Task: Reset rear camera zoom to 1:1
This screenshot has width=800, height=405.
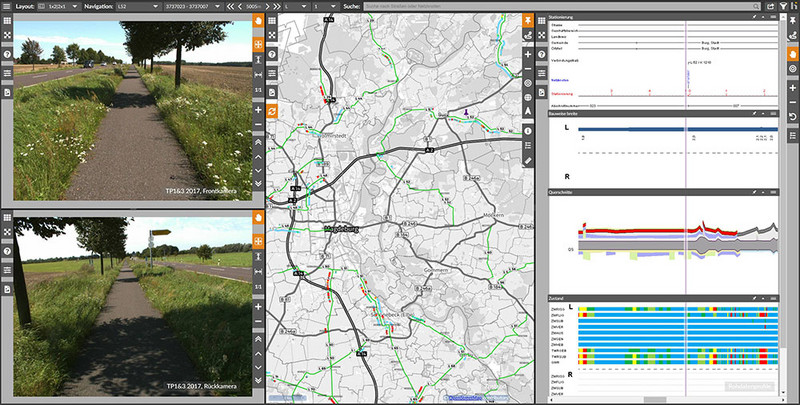Action: [x=258, y=287]
